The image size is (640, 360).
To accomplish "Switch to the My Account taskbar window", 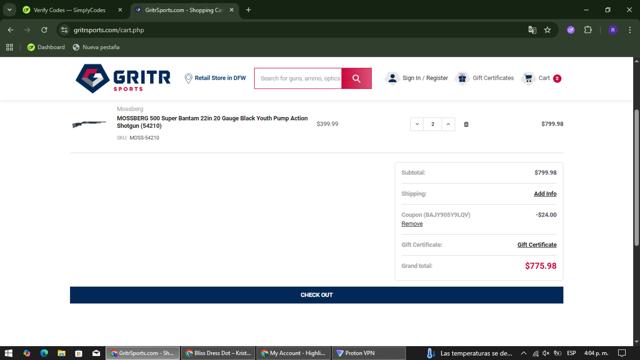I will 293,353.
